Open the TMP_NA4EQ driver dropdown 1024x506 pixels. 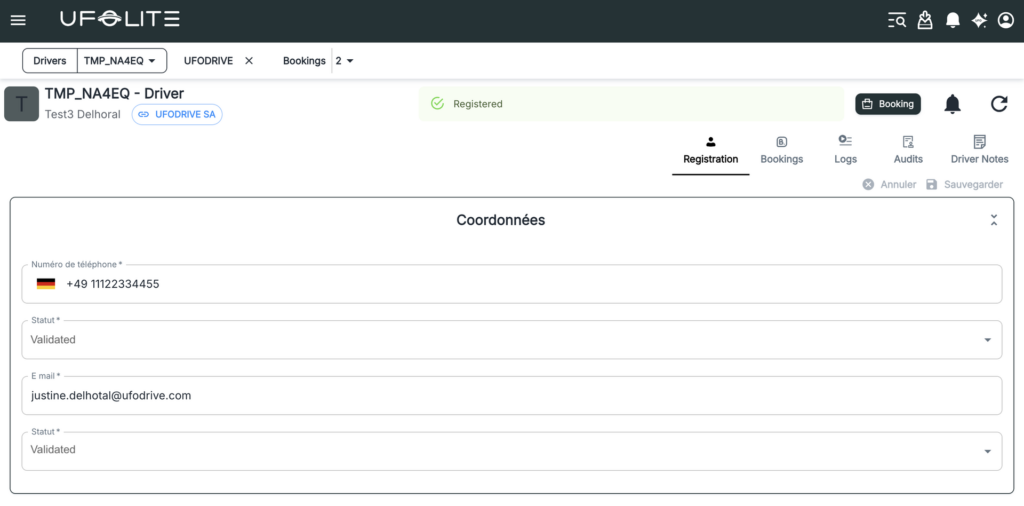[x=122, y=61]
